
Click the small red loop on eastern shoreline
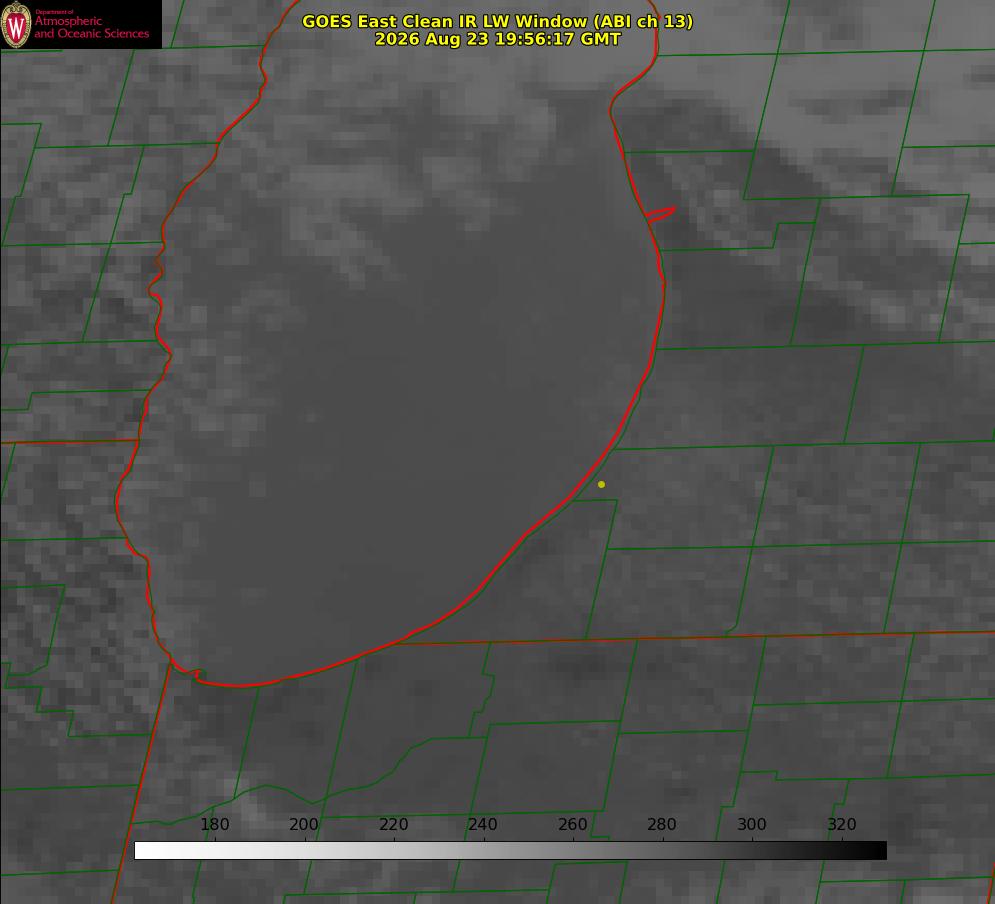[661, 214]
